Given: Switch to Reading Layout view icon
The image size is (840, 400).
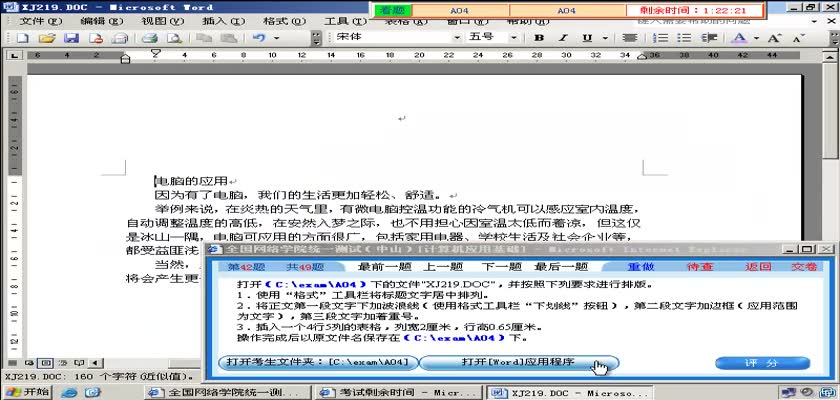Looking at the screenshot, I should point(79,363).
